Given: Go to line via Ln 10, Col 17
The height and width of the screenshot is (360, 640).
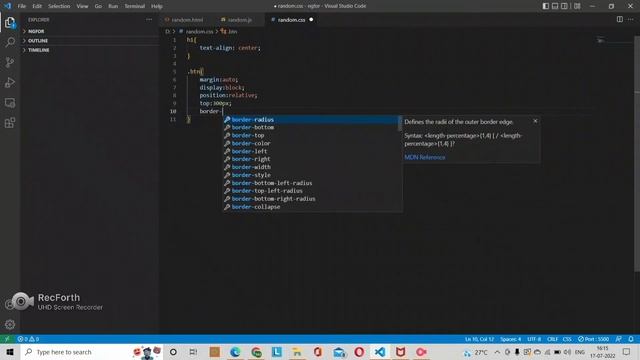Looking at the screenshot, I should click(x=480, y=339).
